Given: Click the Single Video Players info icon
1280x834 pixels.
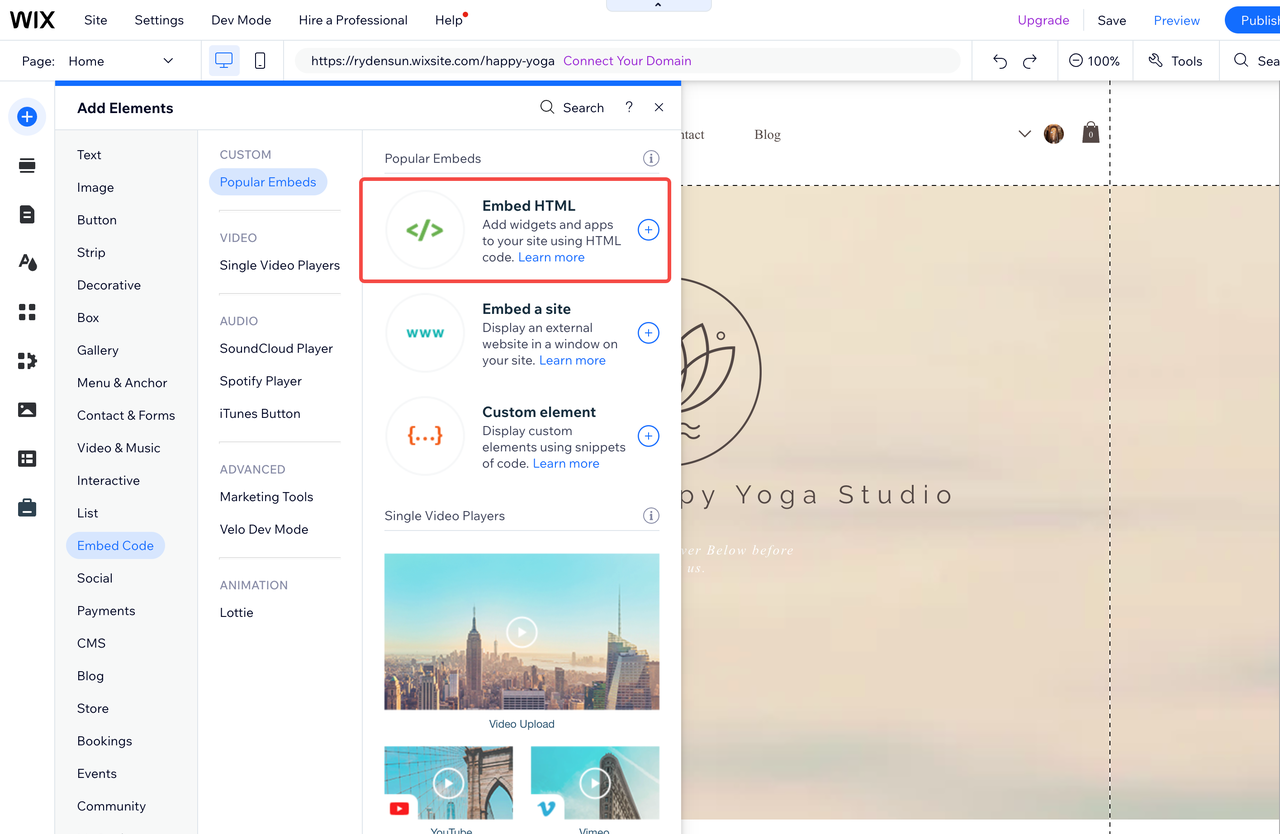Looking at the screenshot, I should pyautogui.click(x=651, y=516).
